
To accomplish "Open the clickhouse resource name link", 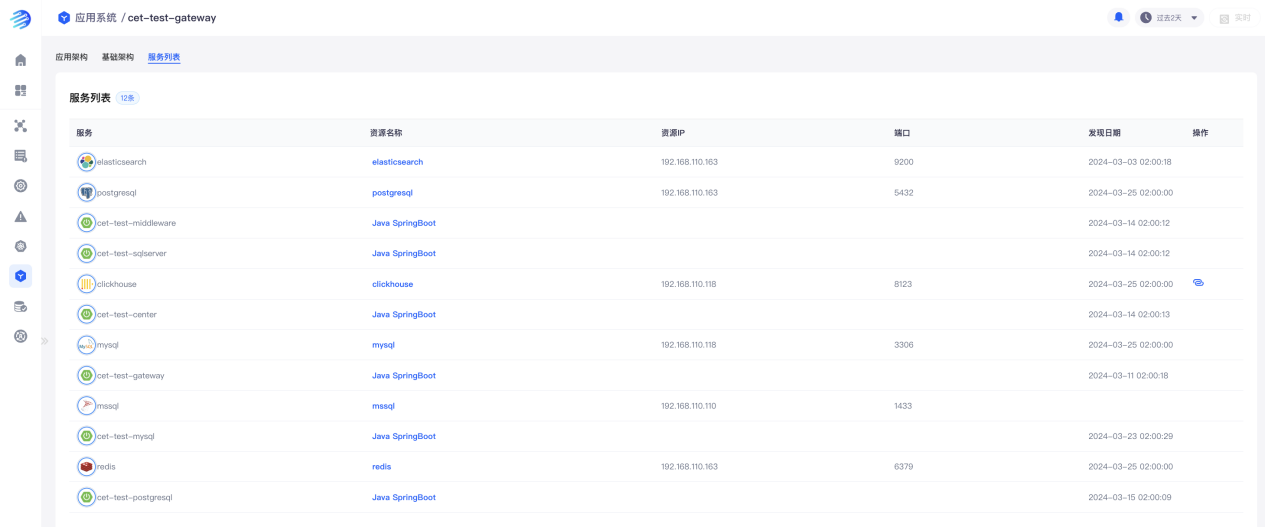I will pos(392,284).
